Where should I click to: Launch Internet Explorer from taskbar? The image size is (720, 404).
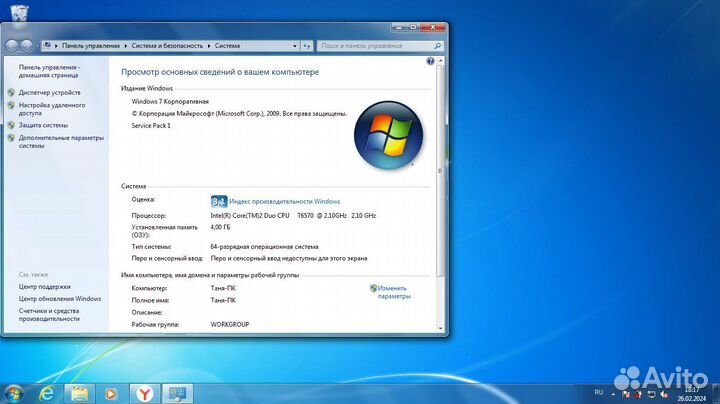point(47,393)
